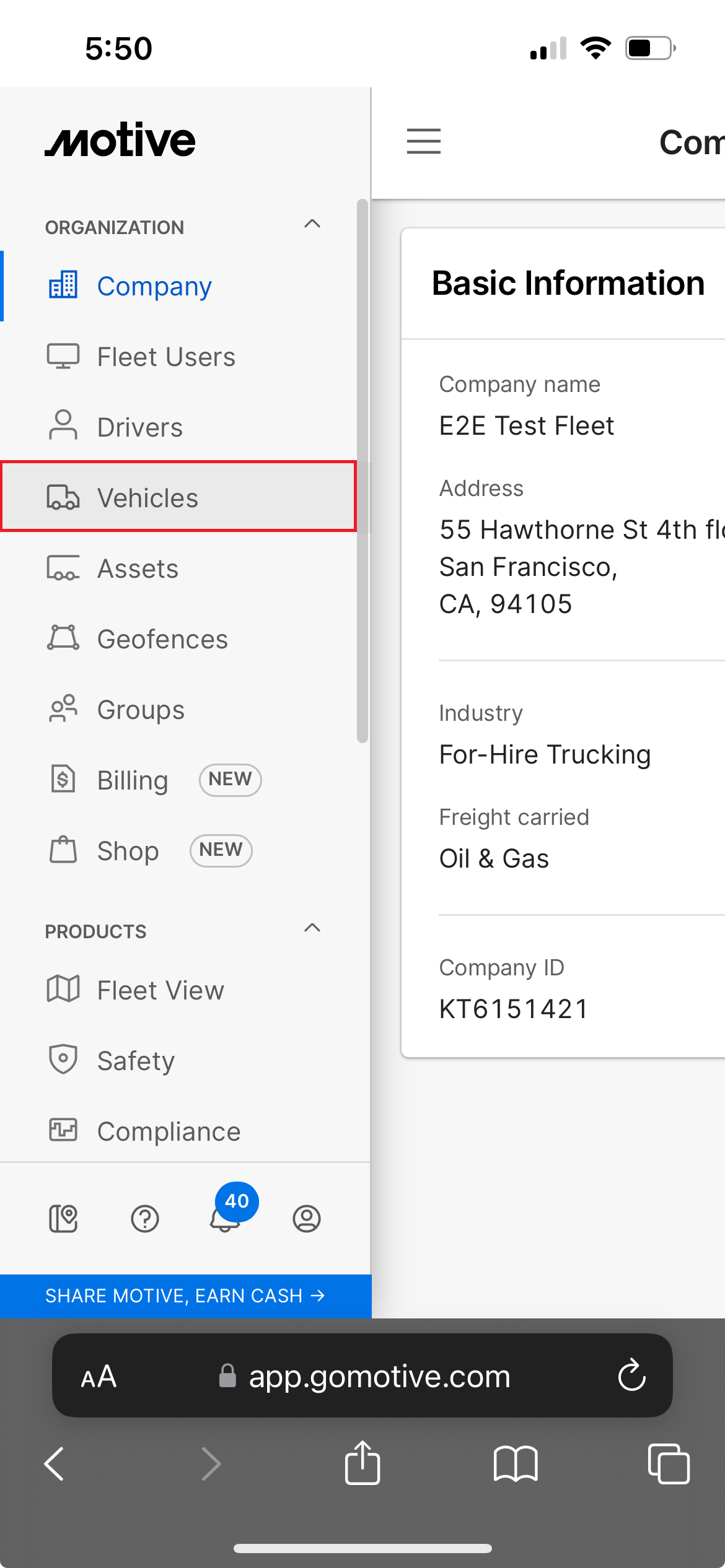The image size is (725, 1568).
Task: Click the PRODUCTS section label
Action: pos(96,931)
